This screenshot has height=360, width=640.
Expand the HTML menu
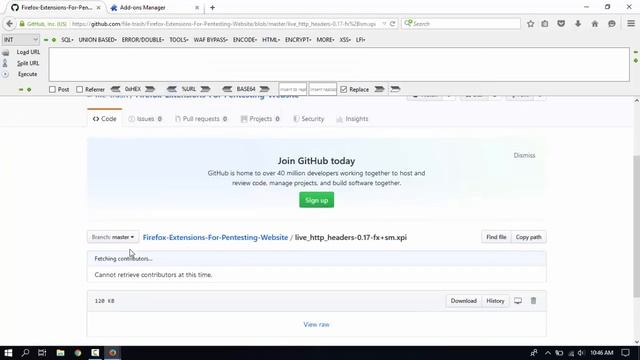point(271,40)
